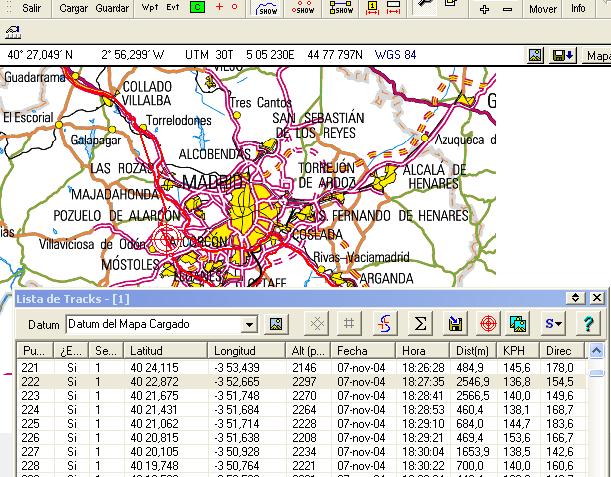
Task: Toggle track list window roll-up arrows
Action: pos(575,298)
